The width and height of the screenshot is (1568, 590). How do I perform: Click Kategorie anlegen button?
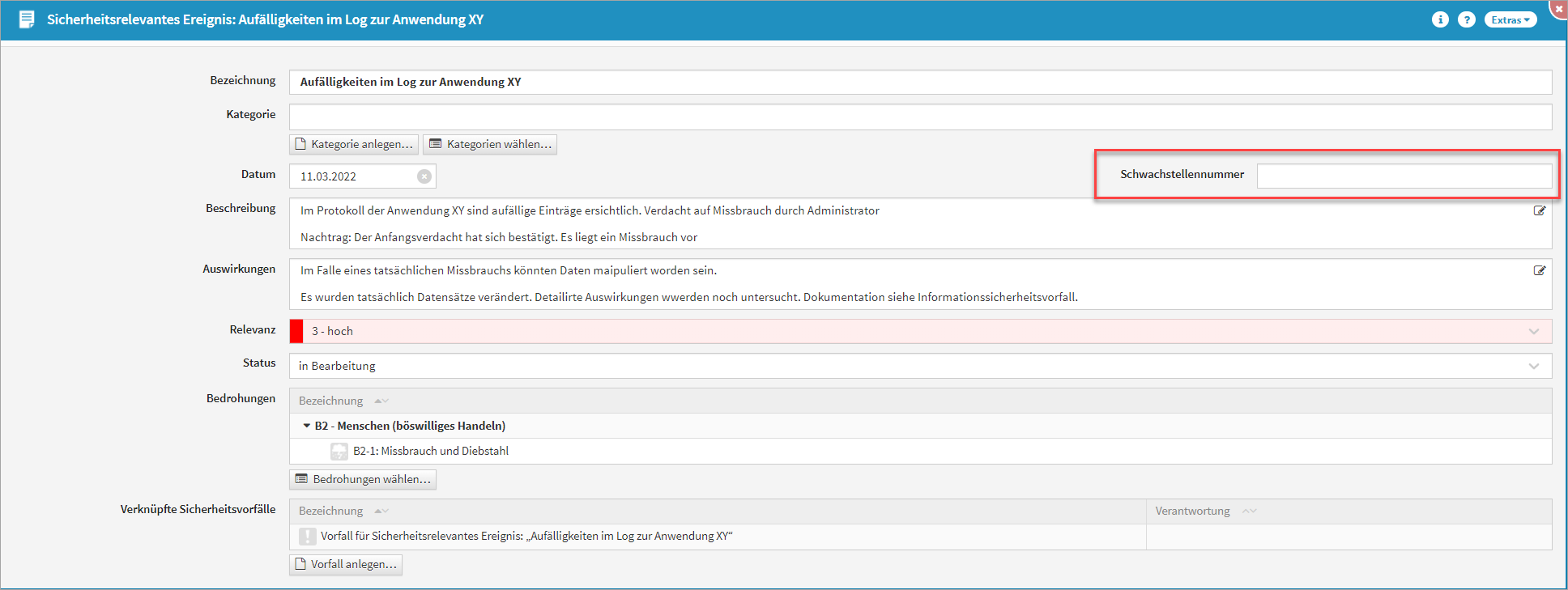point(354,144)
